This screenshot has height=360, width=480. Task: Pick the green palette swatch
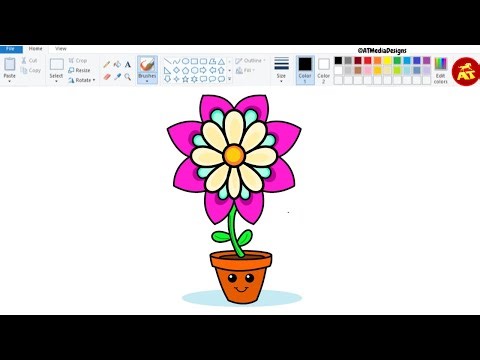pos(397,60)
